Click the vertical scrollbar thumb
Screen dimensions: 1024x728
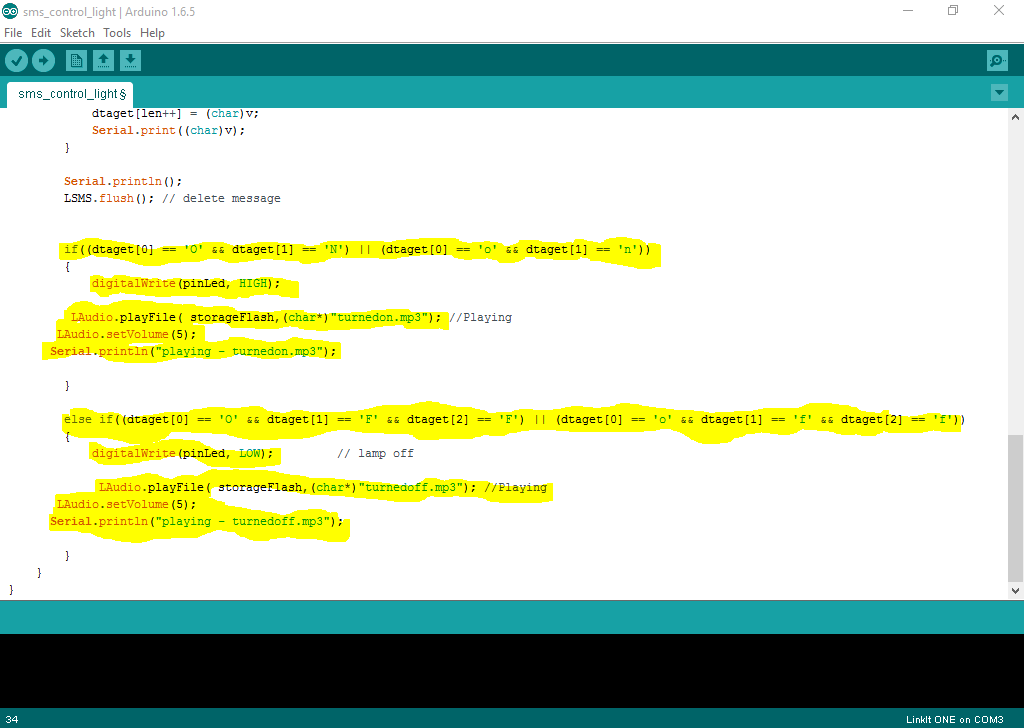[x=1015, y=508]
